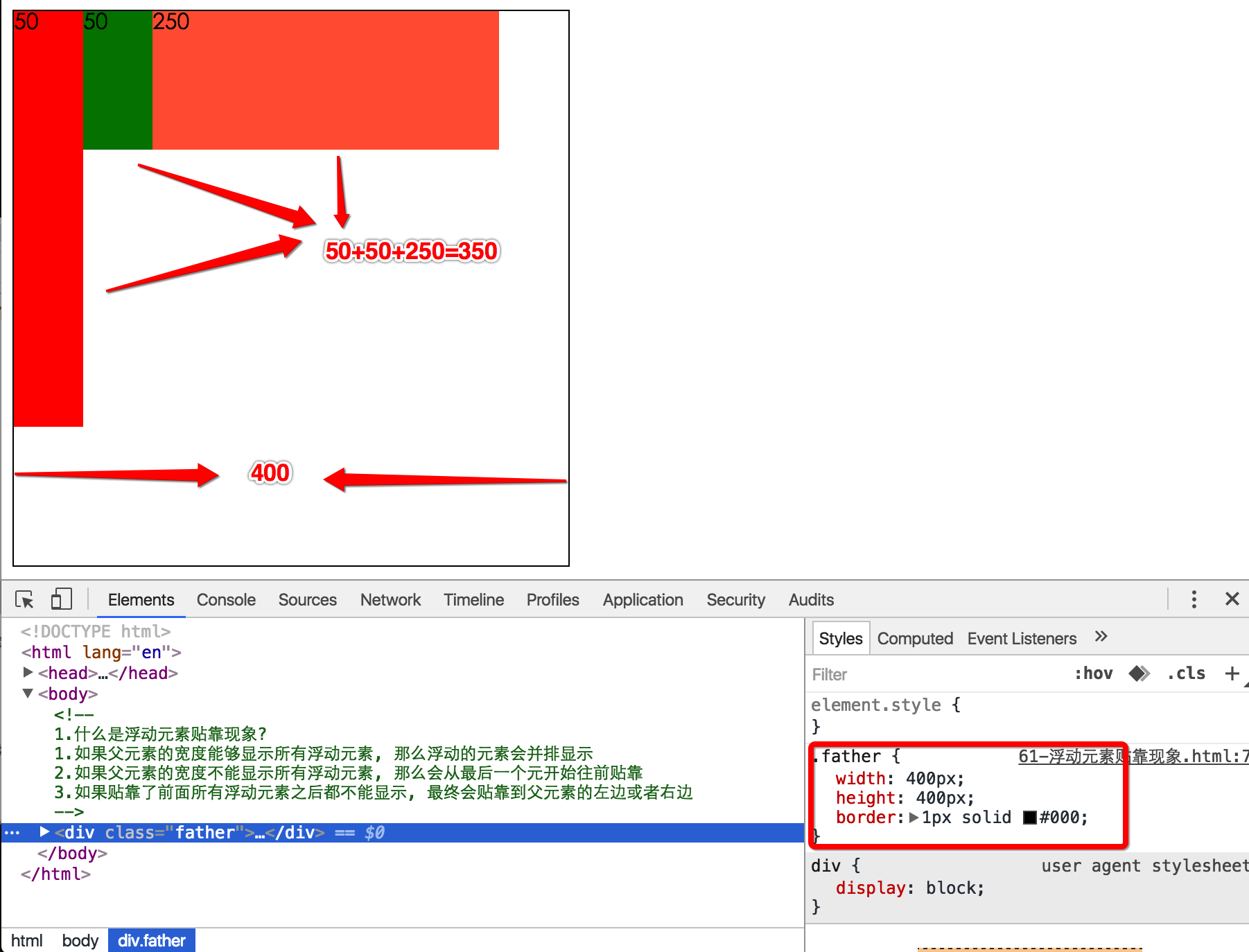
Task: Select div.father in the breadcrumb bar
Action: tap(151, 940)
